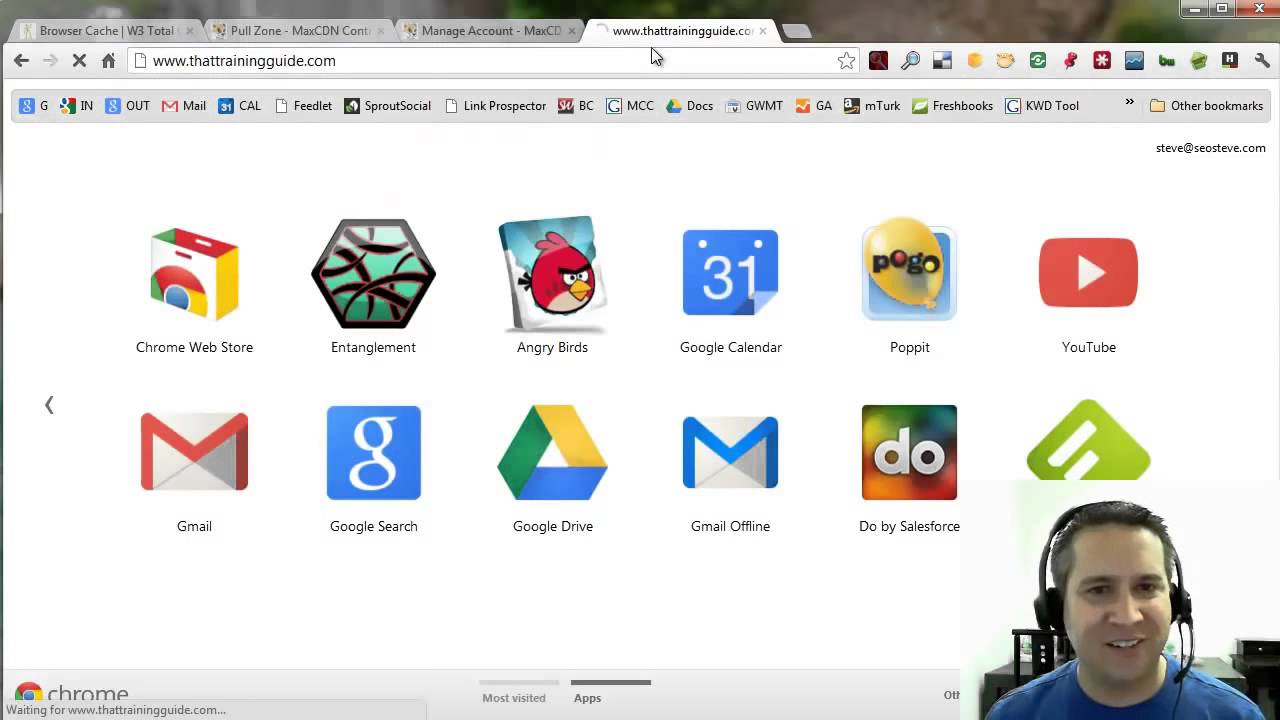Select the Apps section
The width and height of the screenshot is (1280, 720).
pyautogui.click(x=588, y=698)
